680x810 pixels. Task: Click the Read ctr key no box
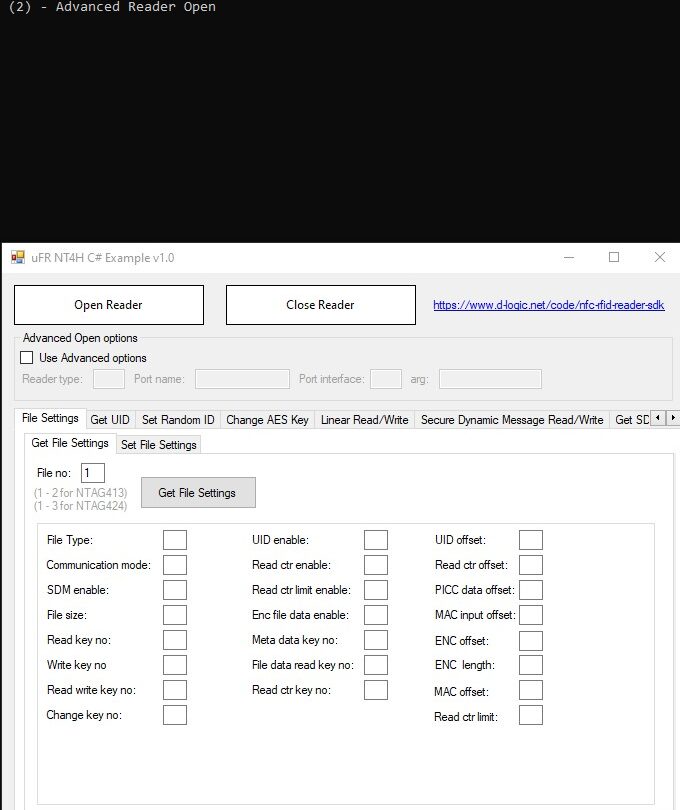coord(376,690)
